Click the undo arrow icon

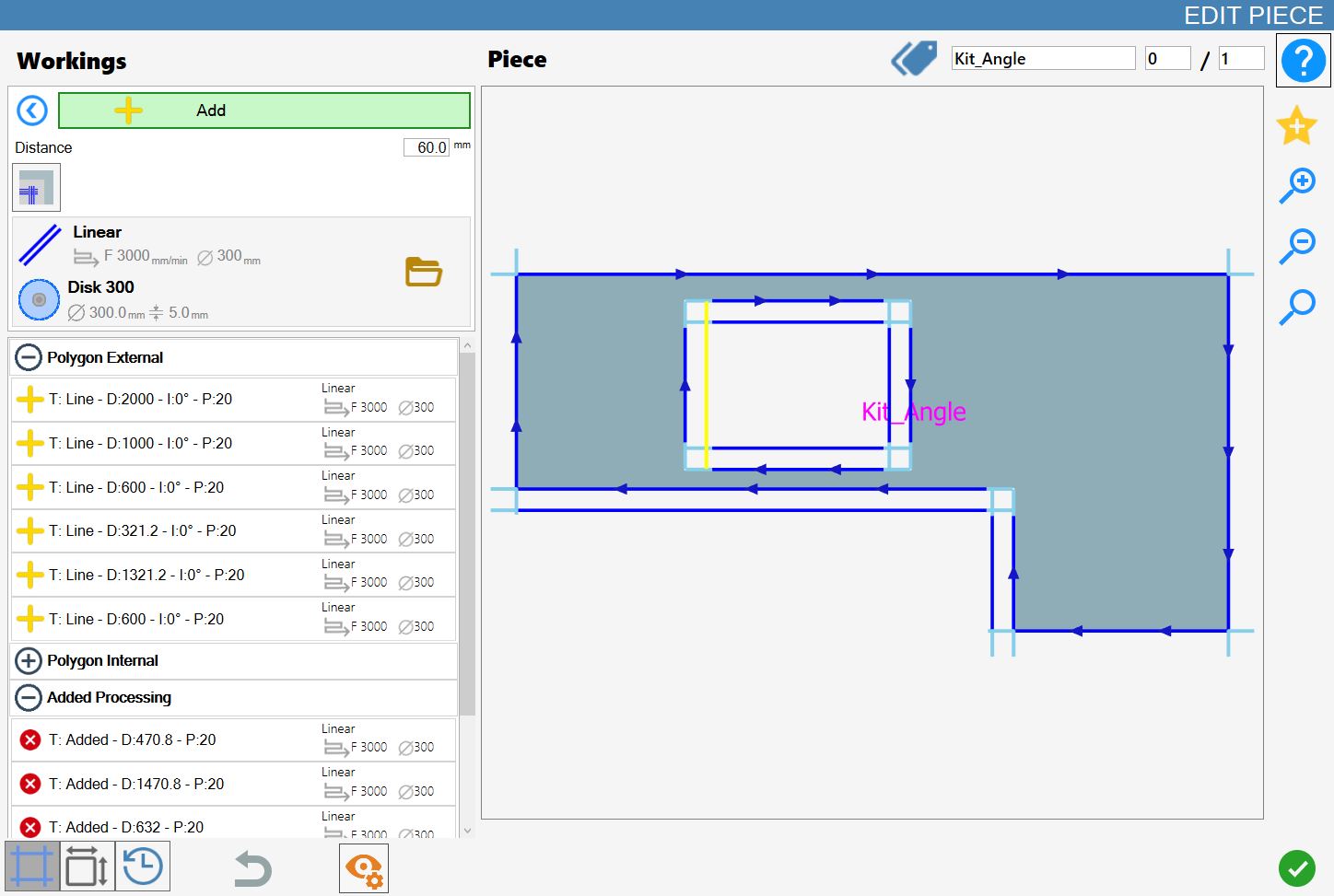[x=252, y=868]
